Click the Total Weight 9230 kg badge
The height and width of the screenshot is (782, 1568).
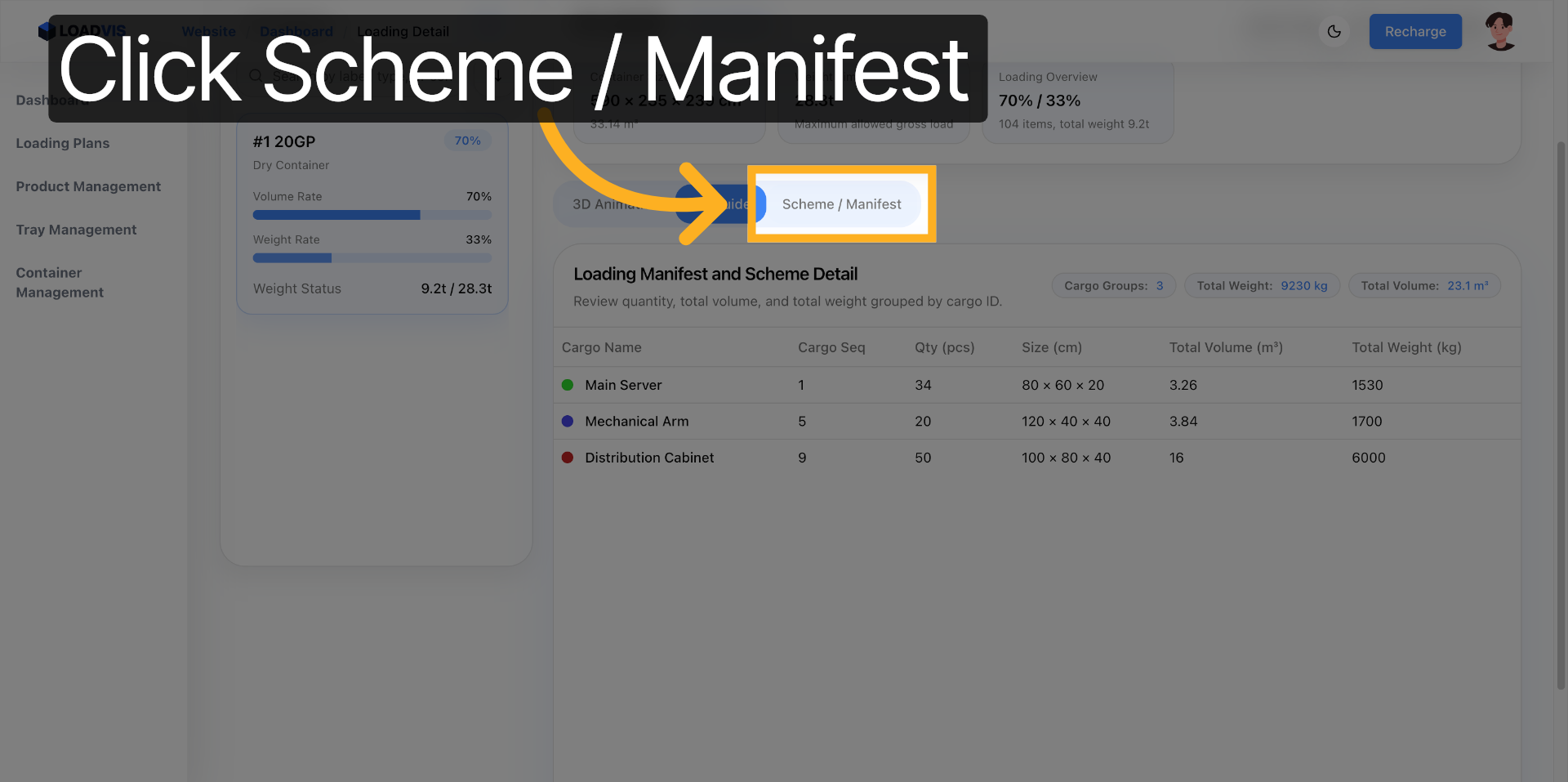1262,286
